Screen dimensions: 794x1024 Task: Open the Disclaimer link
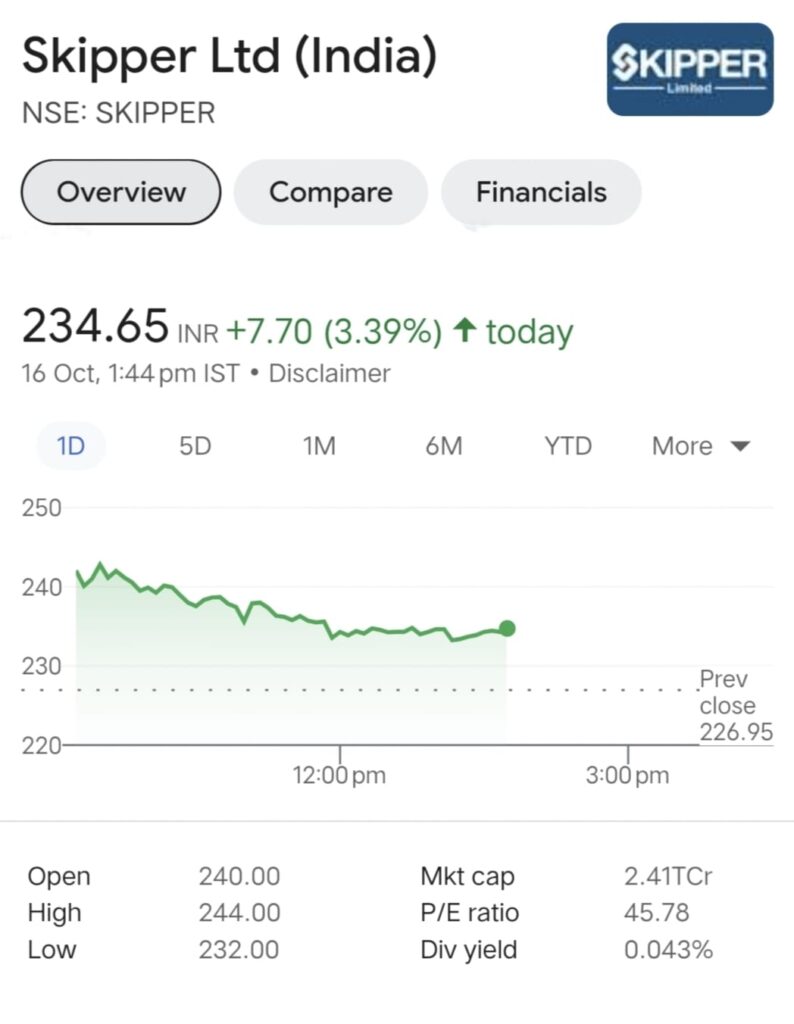coord(329,374)
